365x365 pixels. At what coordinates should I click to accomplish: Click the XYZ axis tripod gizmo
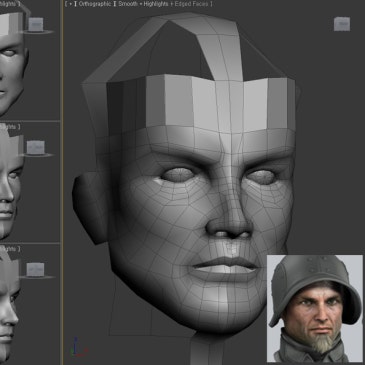click(79, 347)
